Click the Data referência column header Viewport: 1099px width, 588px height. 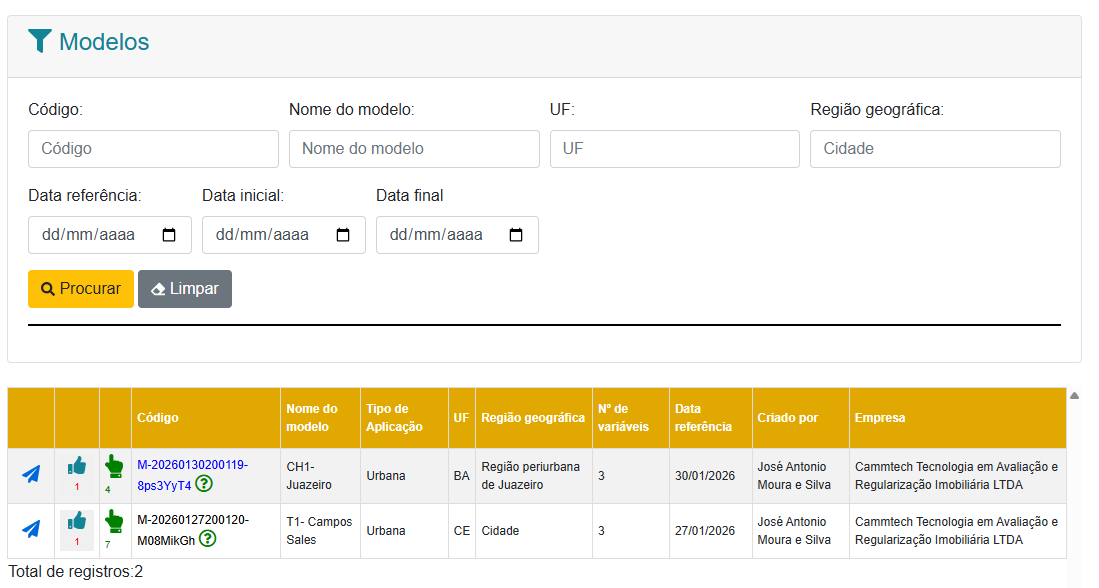click(x=711, y=418)
